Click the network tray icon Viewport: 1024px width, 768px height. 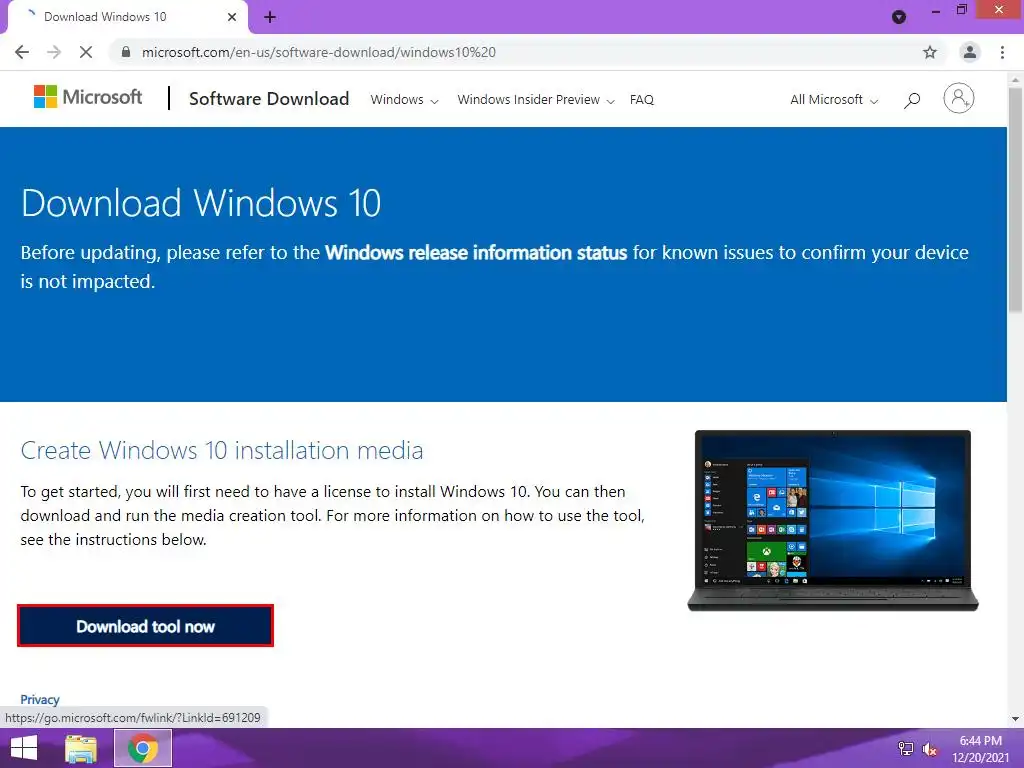coord(906,748)
